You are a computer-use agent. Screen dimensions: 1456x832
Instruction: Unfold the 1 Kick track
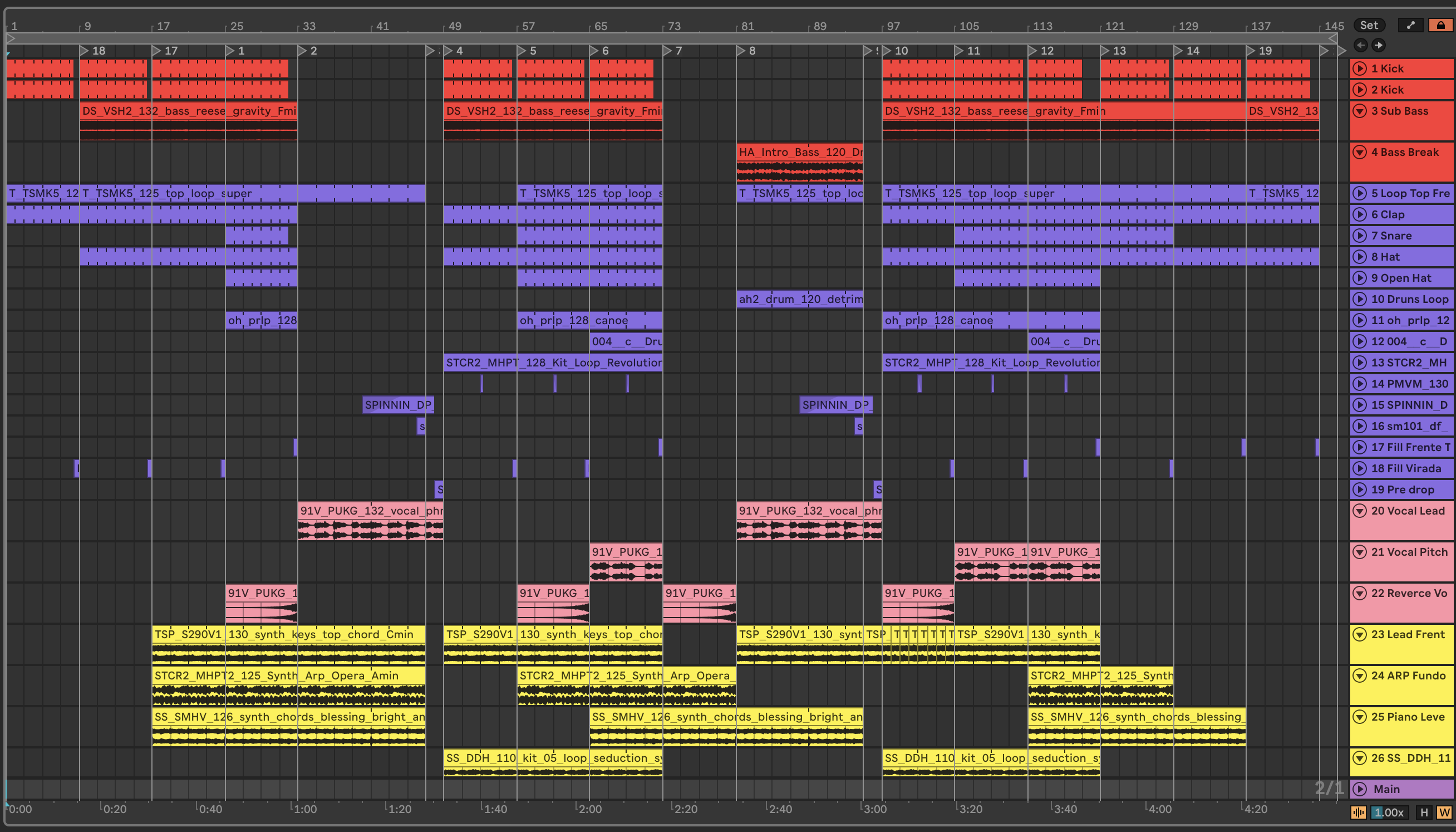tap(1360, 68)
